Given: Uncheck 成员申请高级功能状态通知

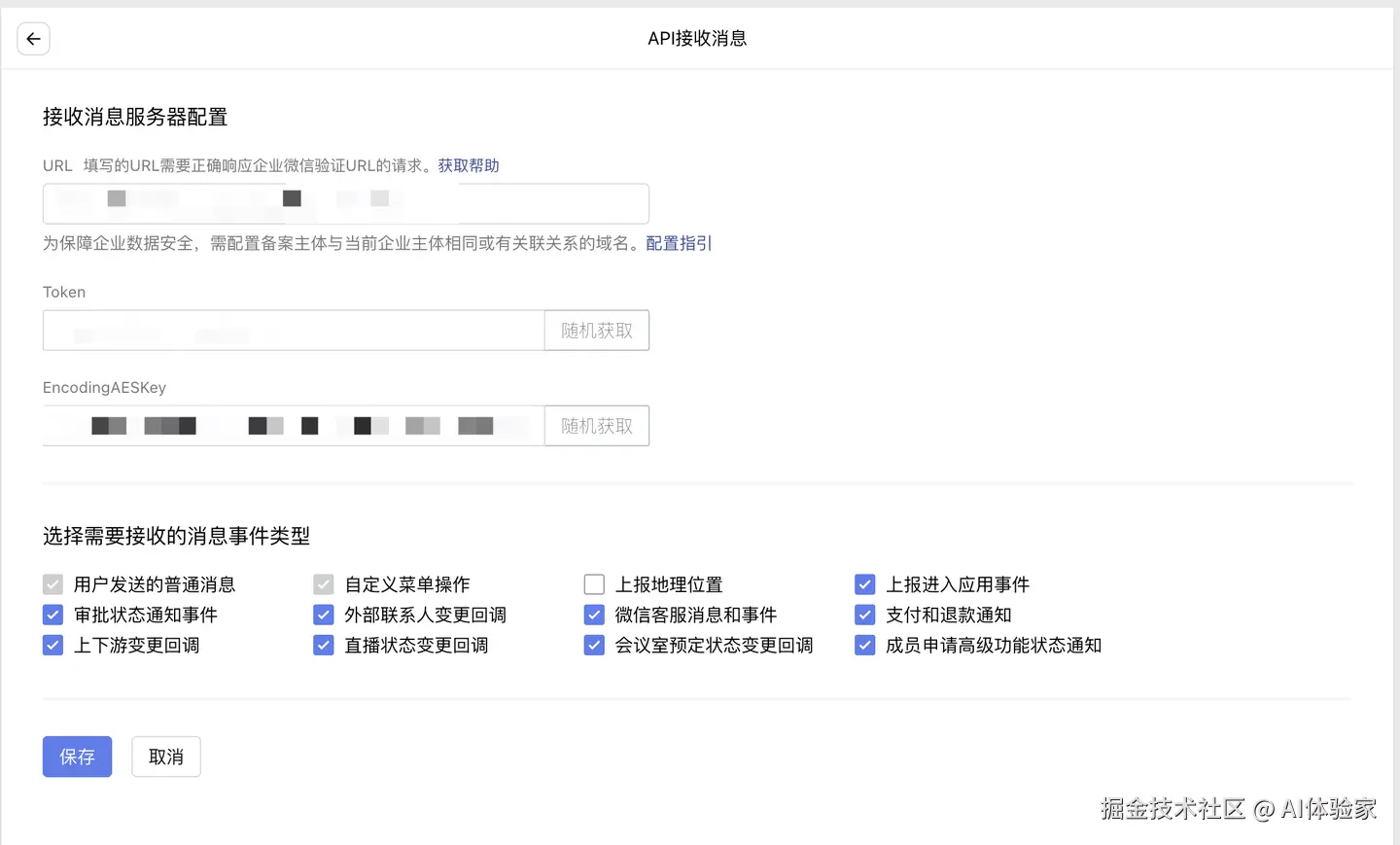Looking at the screenshot, I should pos(864,644).
